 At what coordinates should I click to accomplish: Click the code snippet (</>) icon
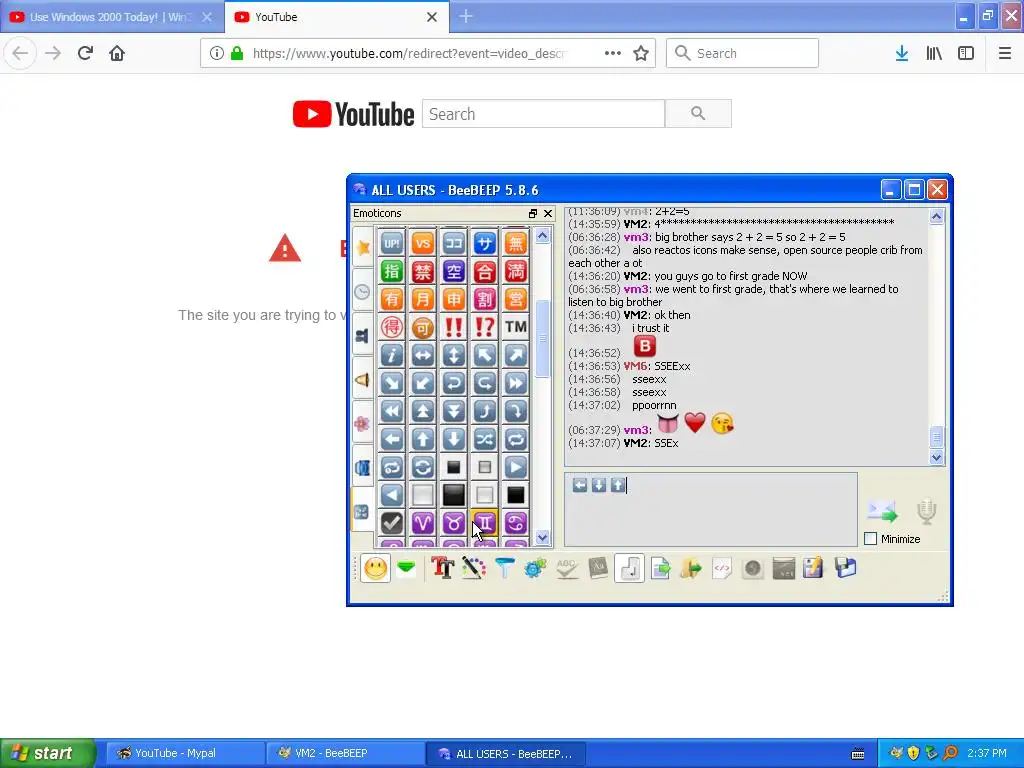pyautogui.click(x=722, y=568)
